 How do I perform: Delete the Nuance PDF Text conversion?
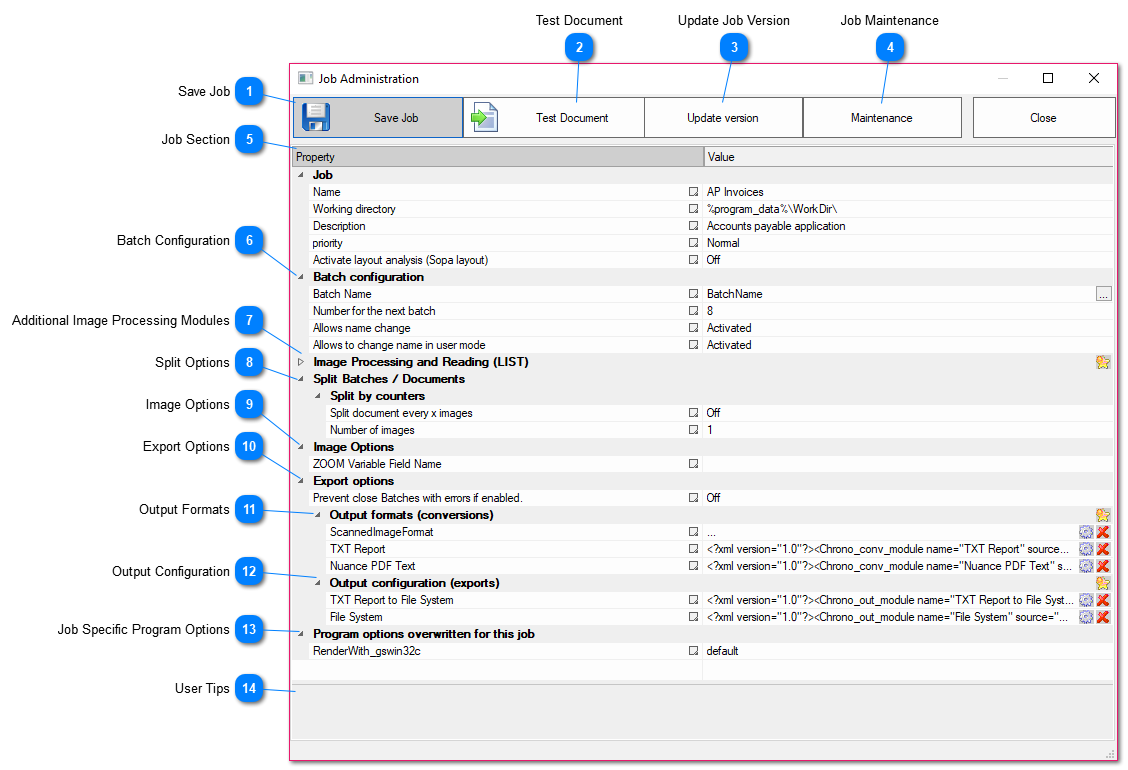click(1101, 565)
